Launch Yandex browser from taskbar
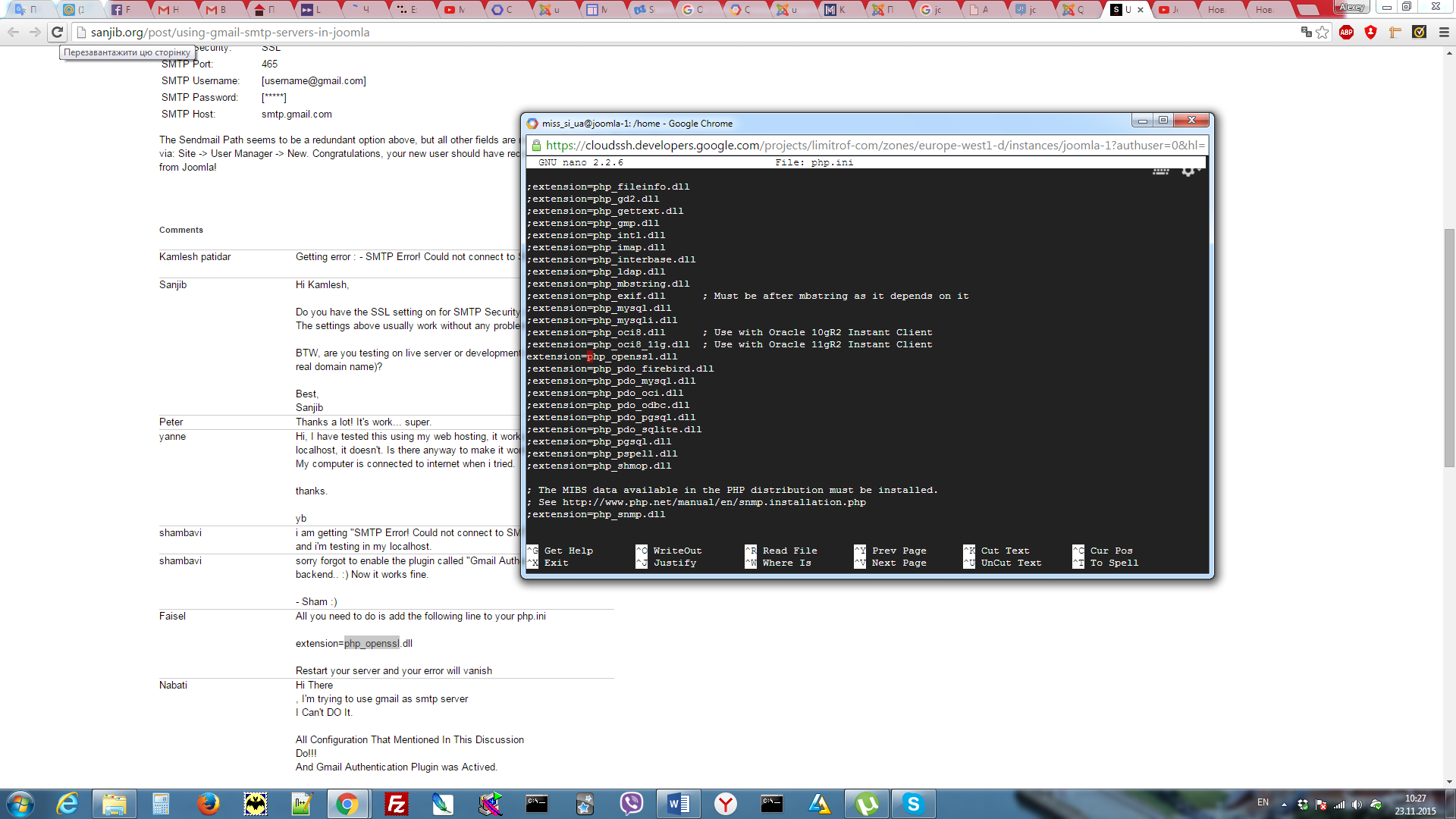This screenshot has height=819, width=1456. coord(726,804)
